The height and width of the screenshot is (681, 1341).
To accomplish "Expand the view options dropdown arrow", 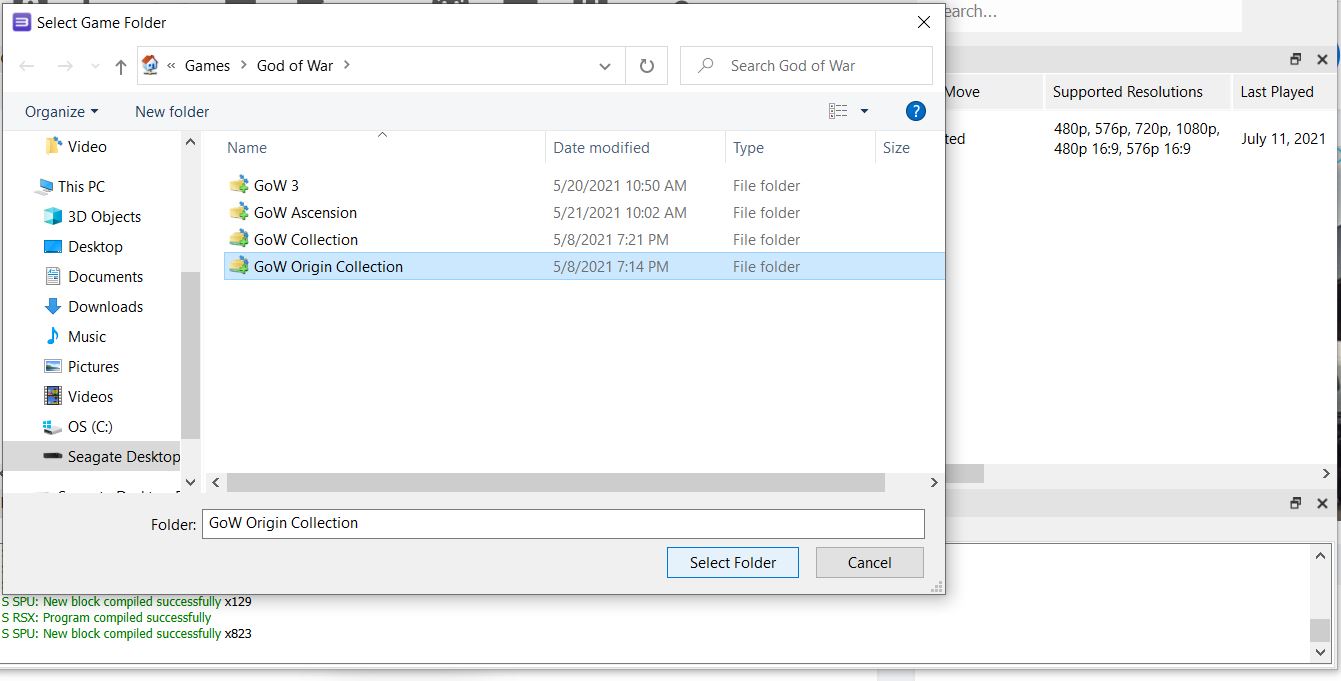I will [864, 111].
